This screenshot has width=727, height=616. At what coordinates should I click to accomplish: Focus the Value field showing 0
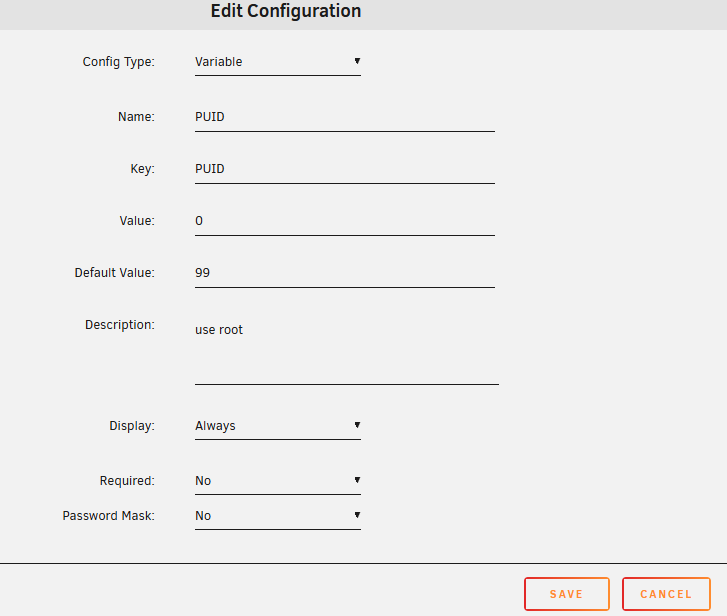tap(345, 221)
